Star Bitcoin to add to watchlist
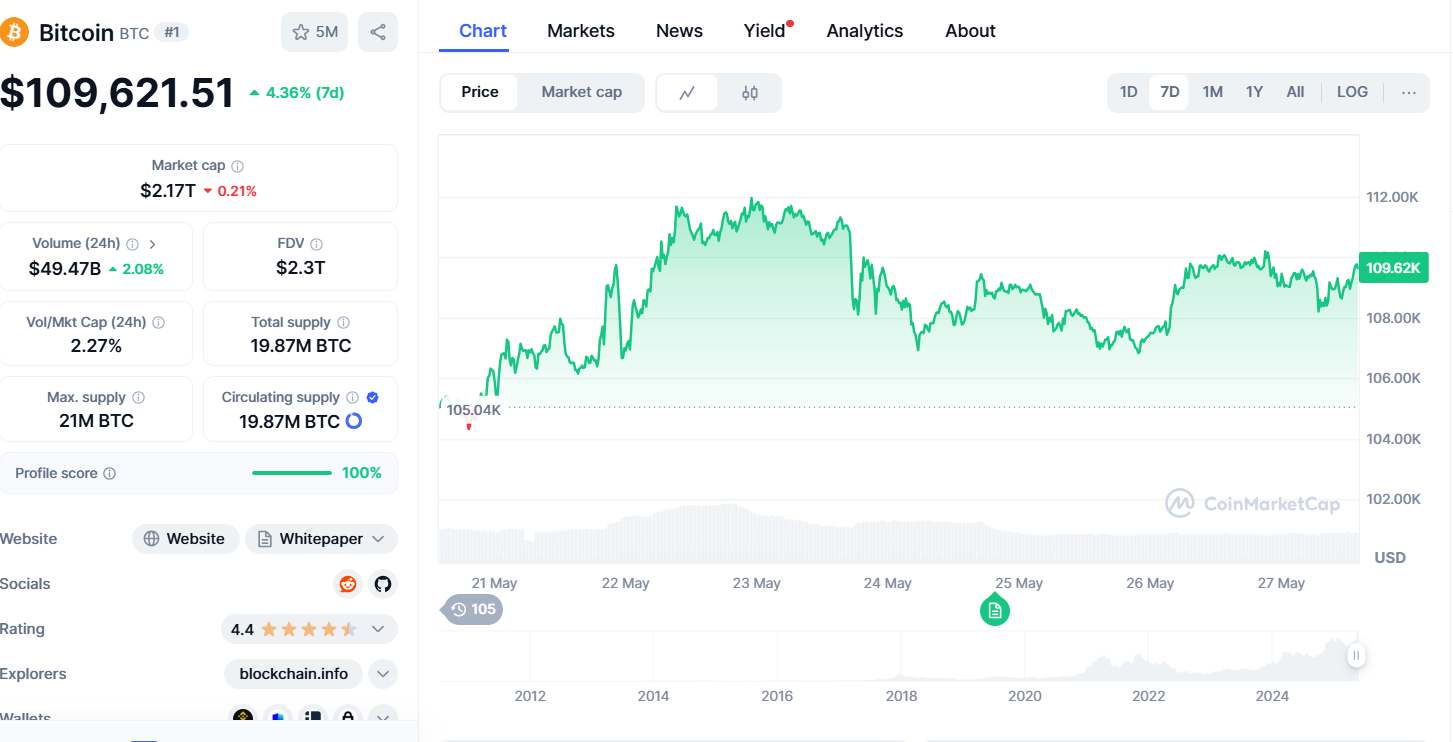Screen dimensions: 1453x742 click(x=314, y=32)
